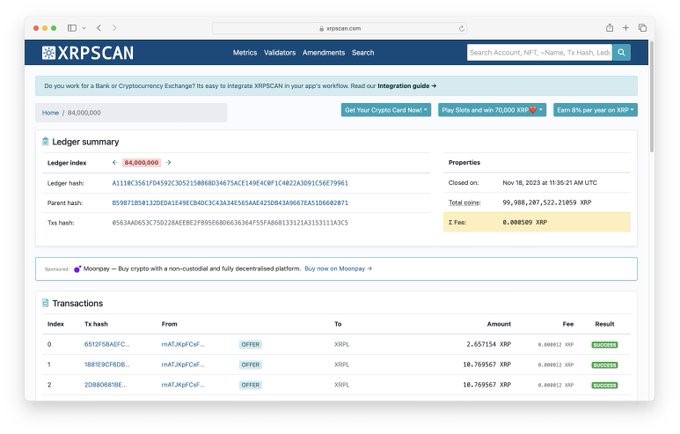
Task: Open the sidebar dropdown chevron
Action: click(x=84, y=28)
